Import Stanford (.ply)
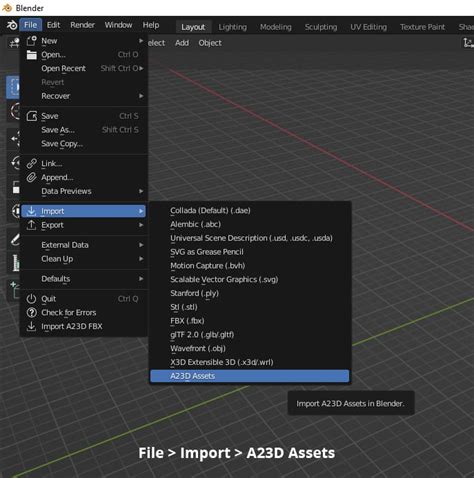This screenshot has width=474, height=478. 250,293
